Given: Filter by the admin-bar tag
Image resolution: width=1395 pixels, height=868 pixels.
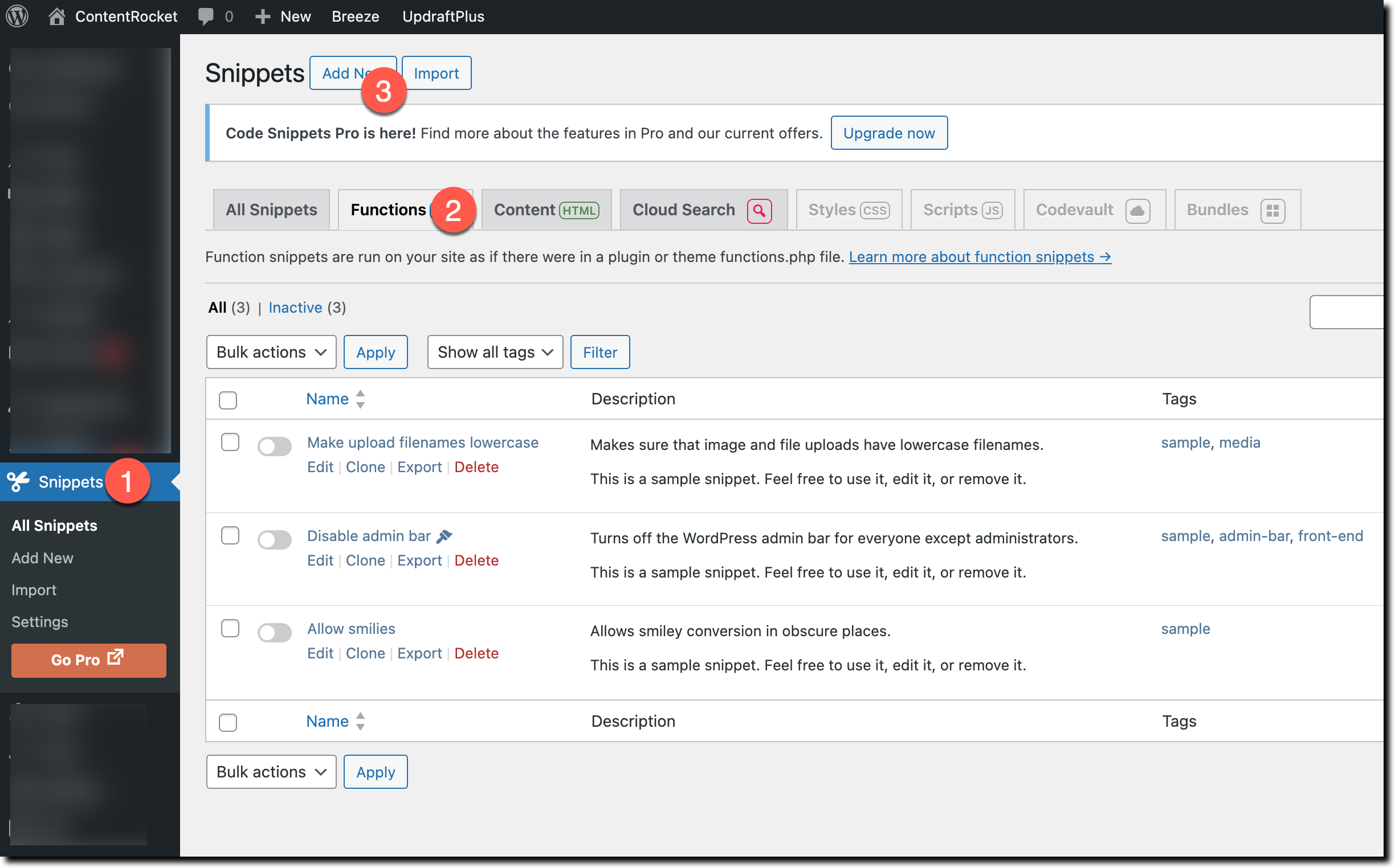Looking at the screenshot, I should coord(1254,535).
